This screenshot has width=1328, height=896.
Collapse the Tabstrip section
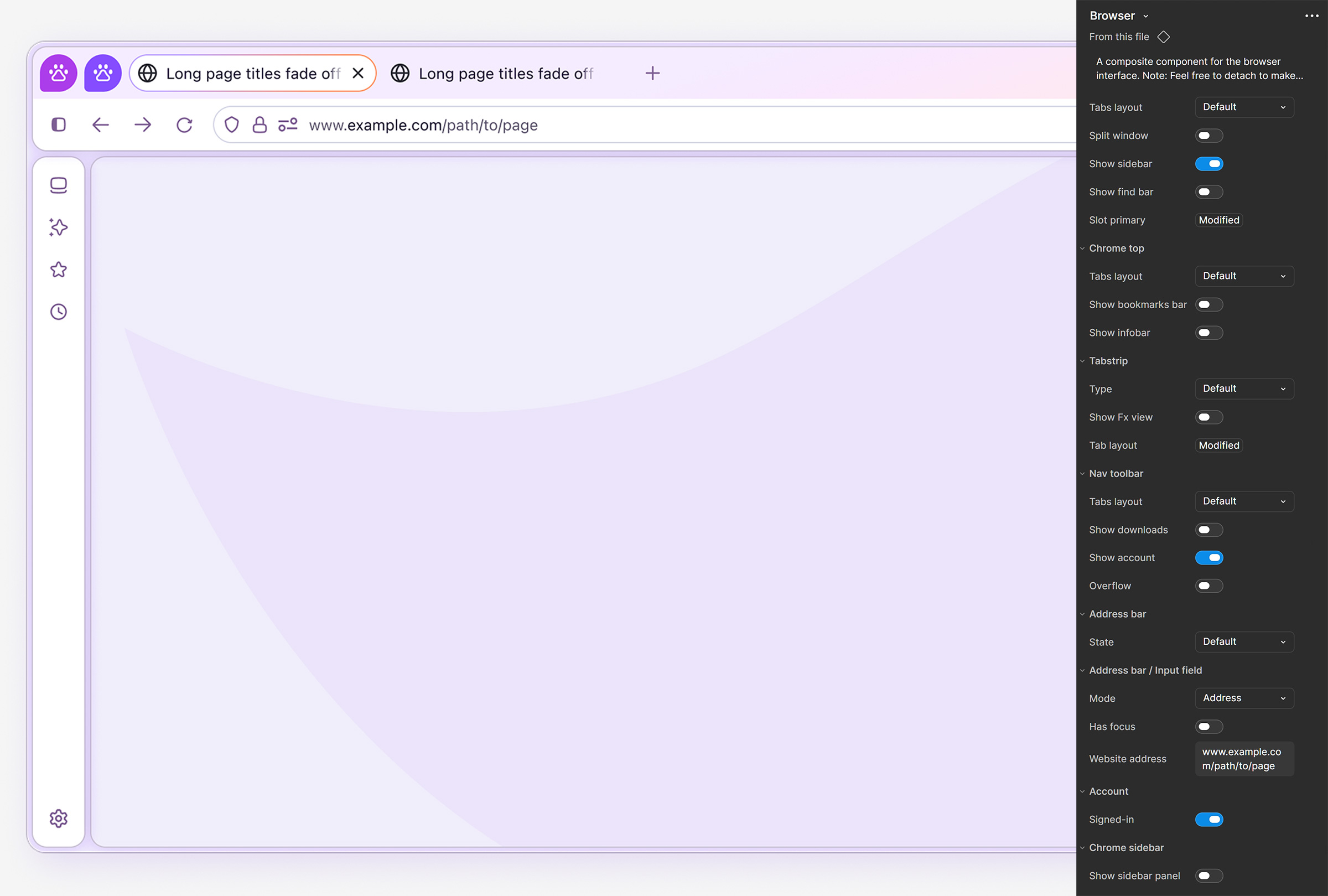(x=1082, y=361)
